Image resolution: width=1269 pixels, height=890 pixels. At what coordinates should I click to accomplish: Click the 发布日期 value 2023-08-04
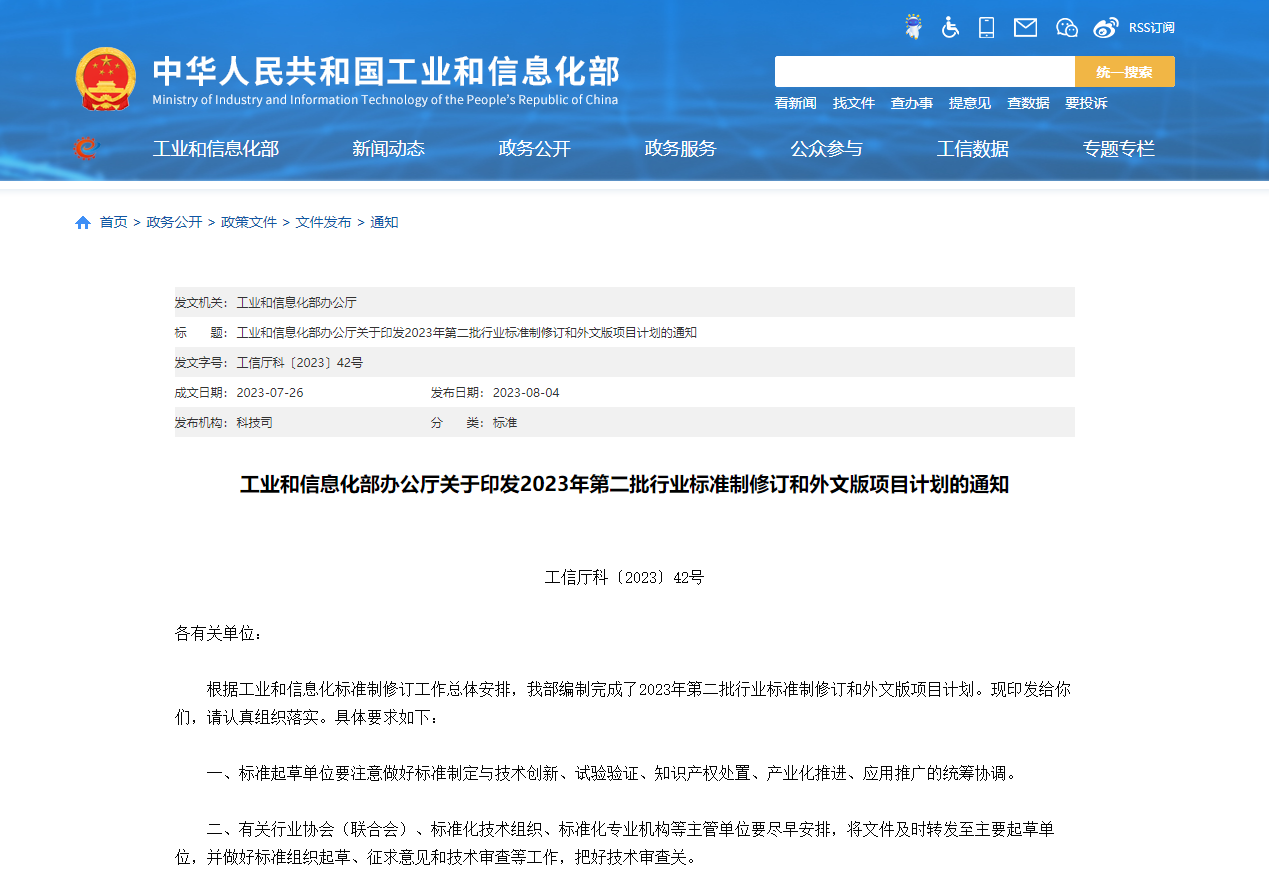click(526, 392)
